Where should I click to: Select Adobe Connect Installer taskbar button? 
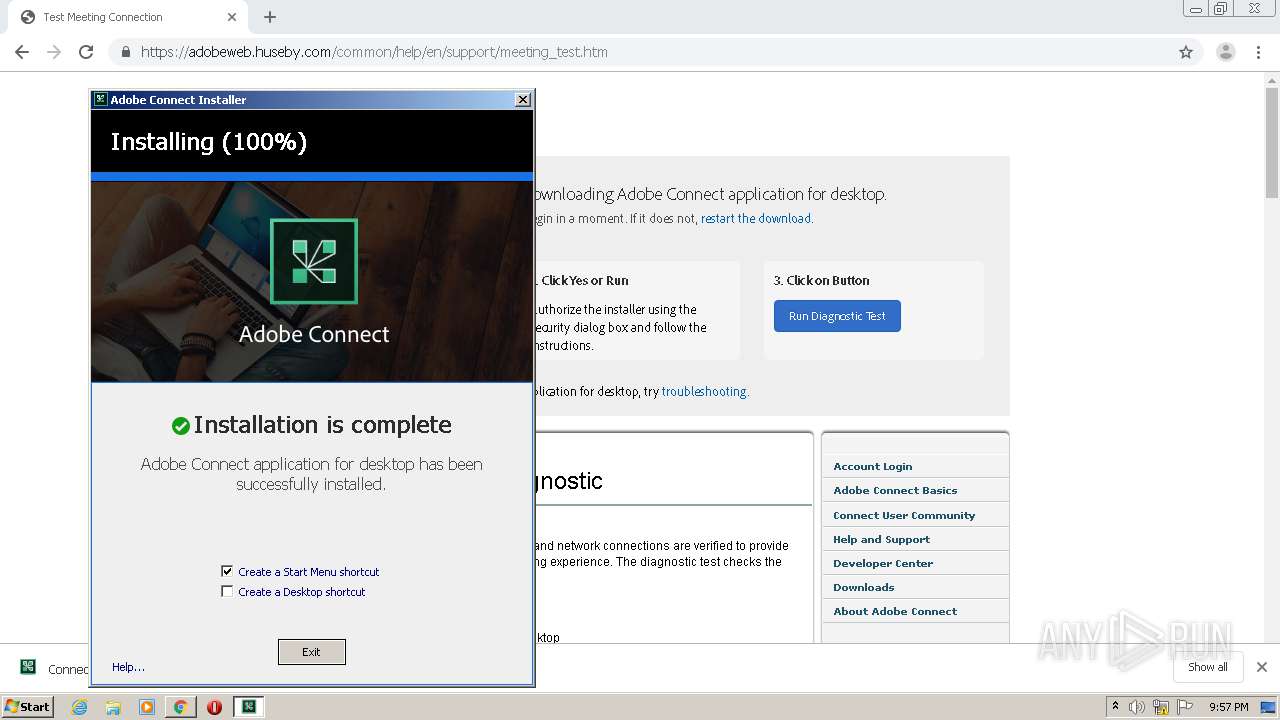pyautogui.click(x=248, y=707)
